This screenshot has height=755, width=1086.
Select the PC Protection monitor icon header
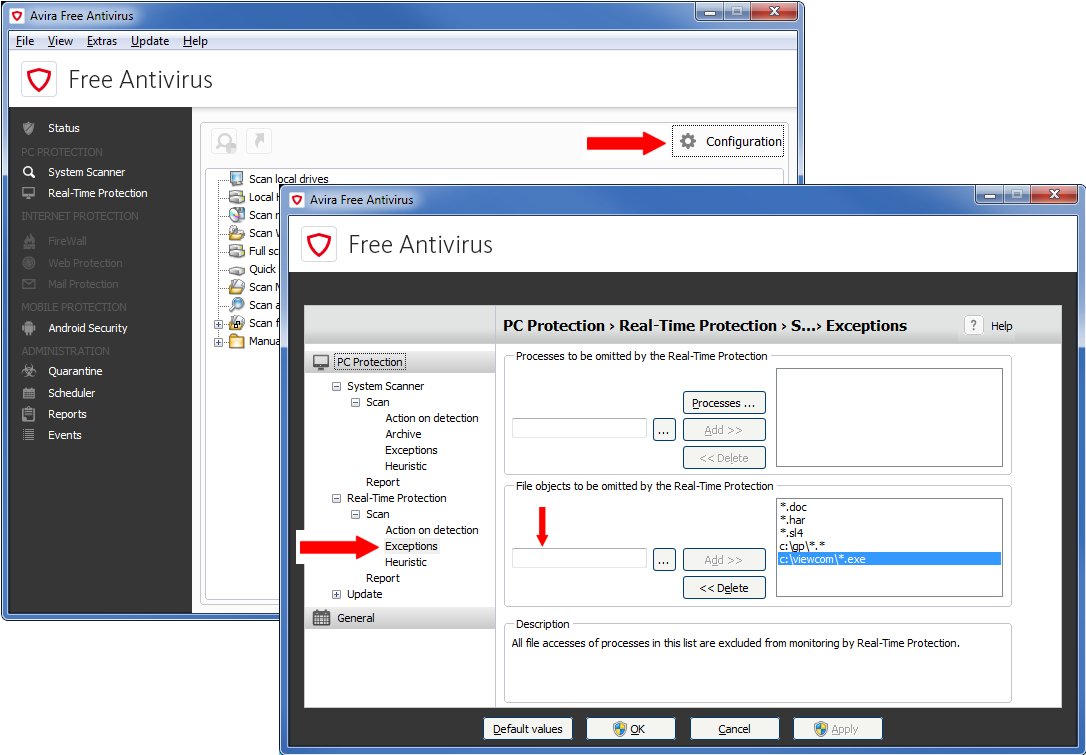[321, 362]
